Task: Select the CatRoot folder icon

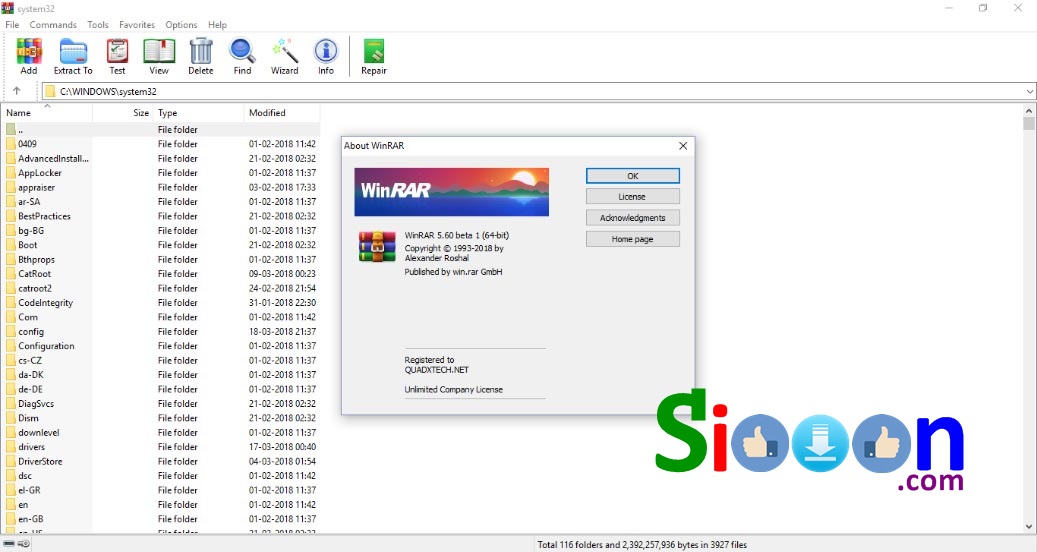Action: tap(11, 274)
